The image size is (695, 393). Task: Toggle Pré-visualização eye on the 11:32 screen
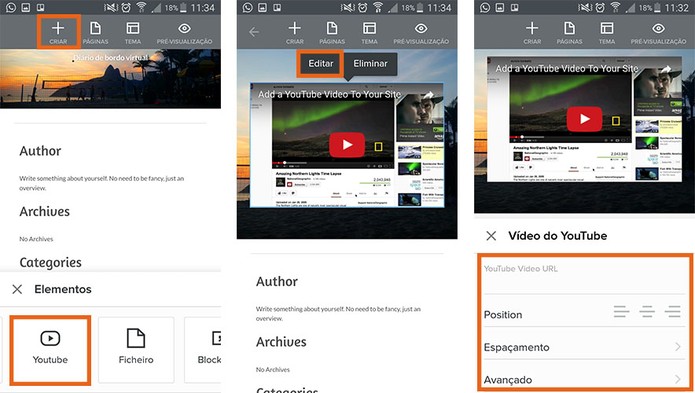(x=658, y=33)
